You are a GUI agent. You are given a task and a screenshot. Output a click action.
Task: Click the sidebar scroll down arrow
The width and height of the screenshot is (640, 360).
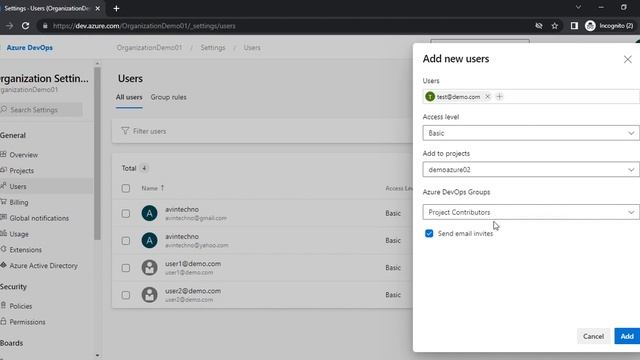(x=97, y=356)
